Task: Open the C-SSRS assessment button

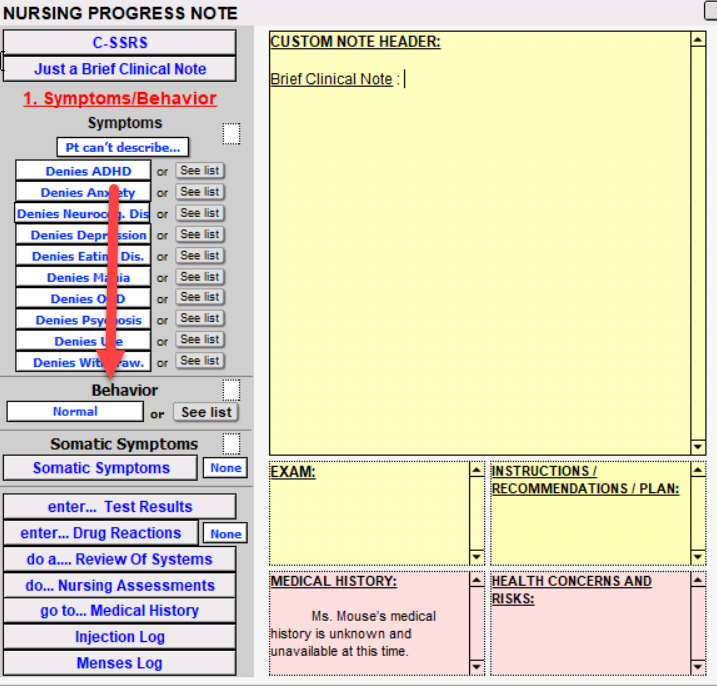Action: [x=120, y=43]
